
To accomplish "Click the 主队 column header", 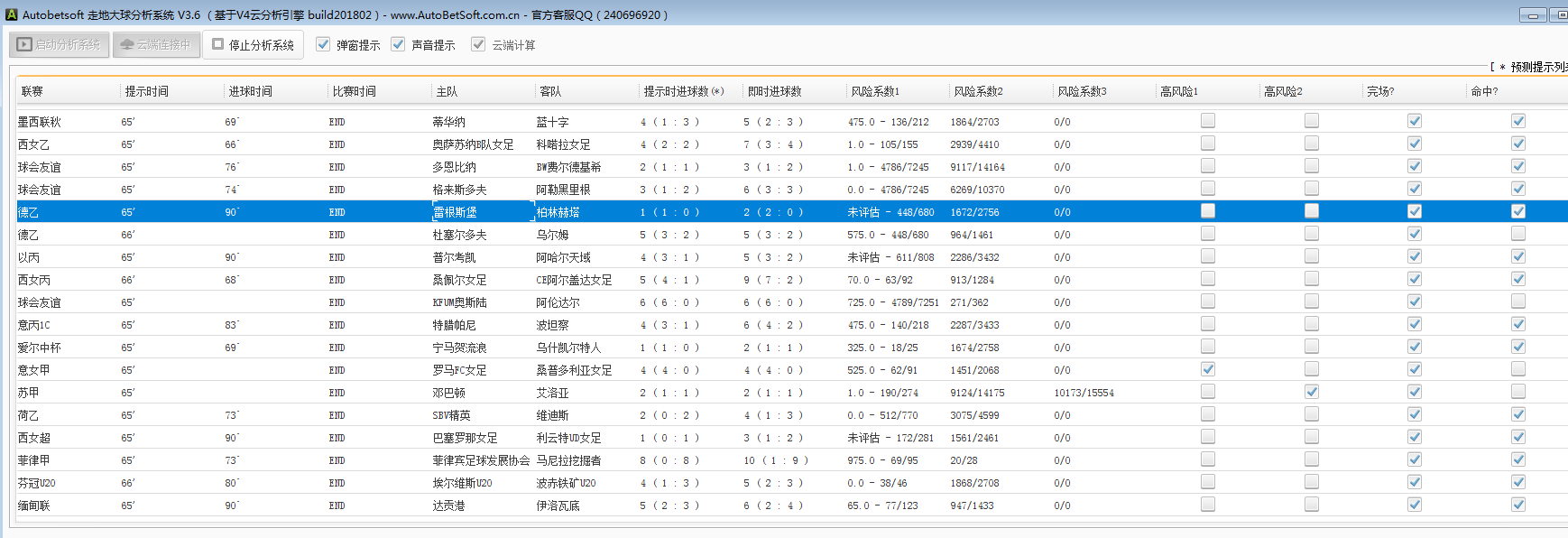I will pos(447,91).
